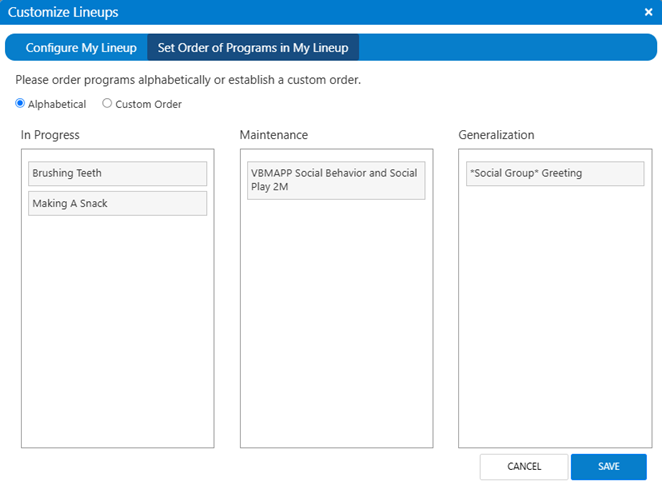Select the Making A Snack program

click(117, 203)
